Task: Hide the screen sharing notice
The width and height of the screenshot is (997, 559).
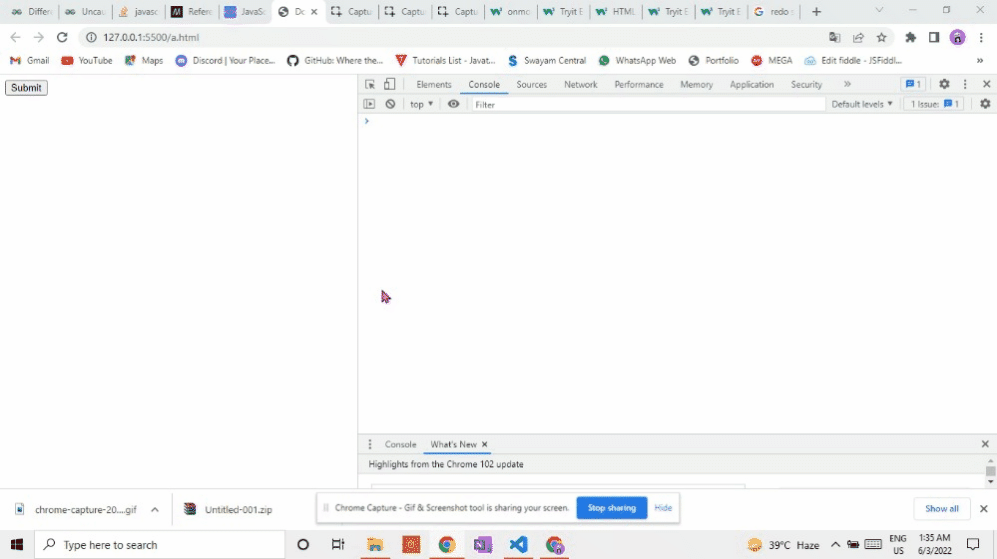Action: pyautogui.click(x=663, y=507)
